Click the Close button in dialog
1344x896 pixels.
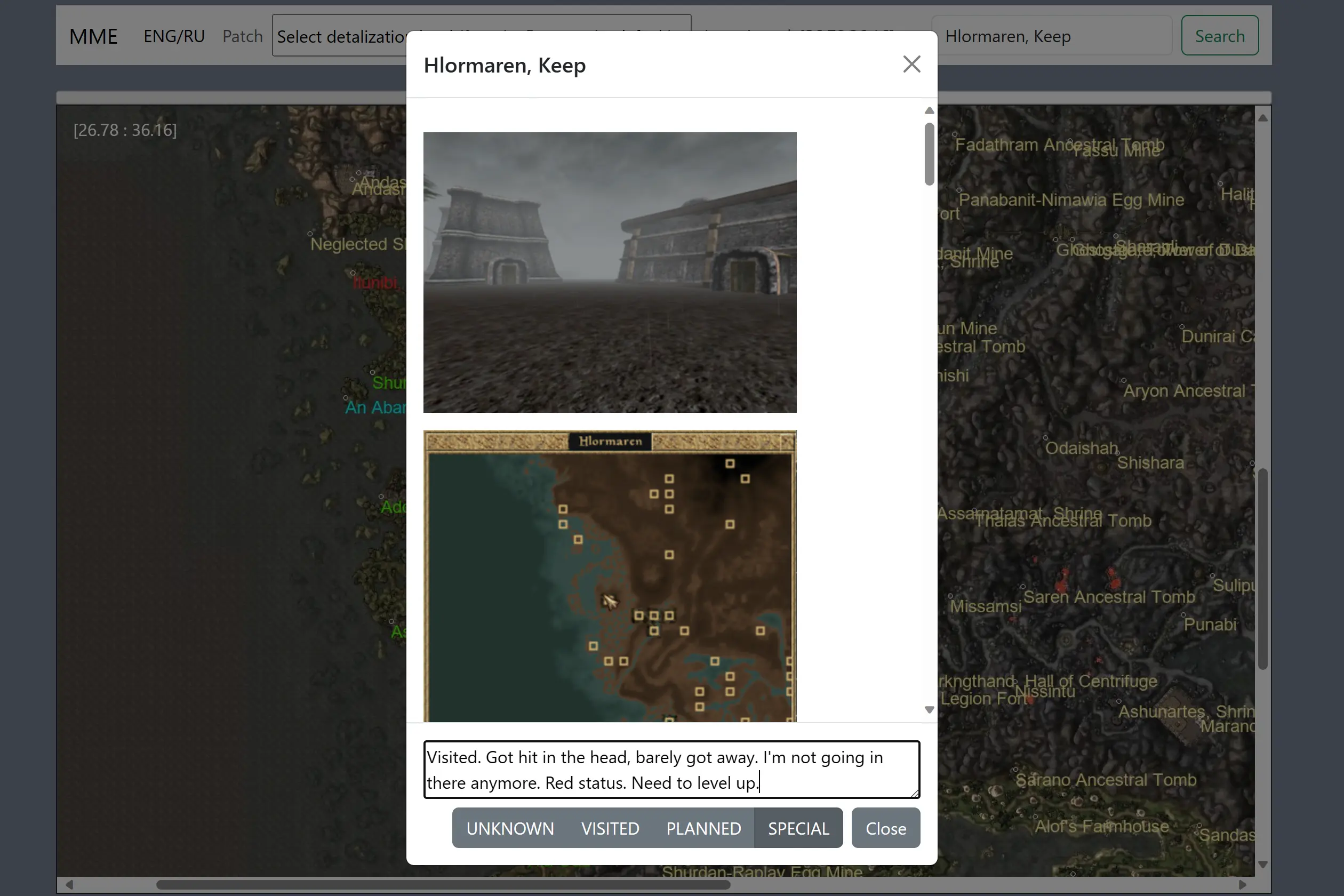tap(886, 828)
